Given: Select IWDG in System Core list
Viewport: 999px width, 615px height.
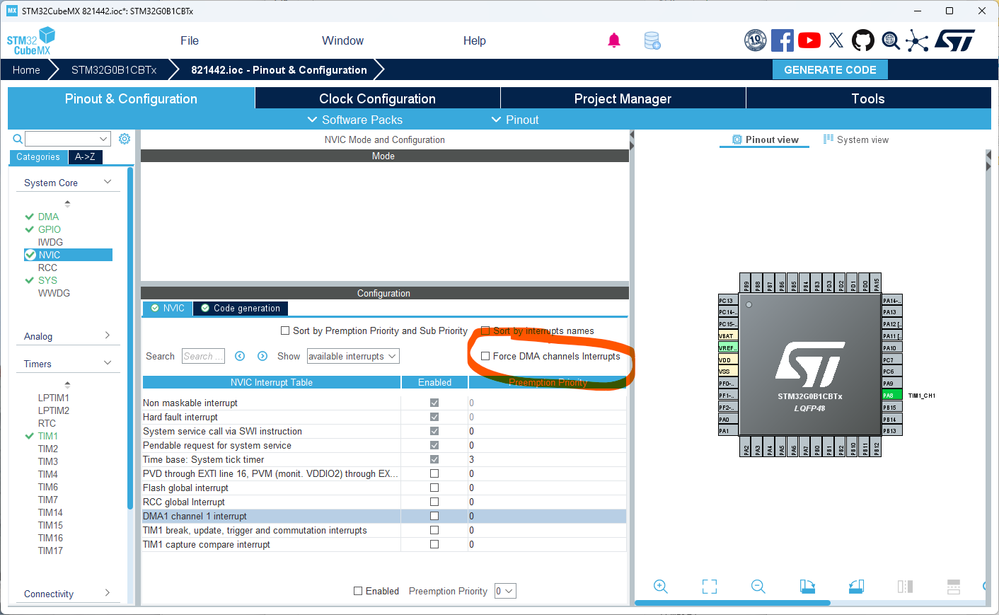Looking at the screenshot, I should click(x=50, y=242).
